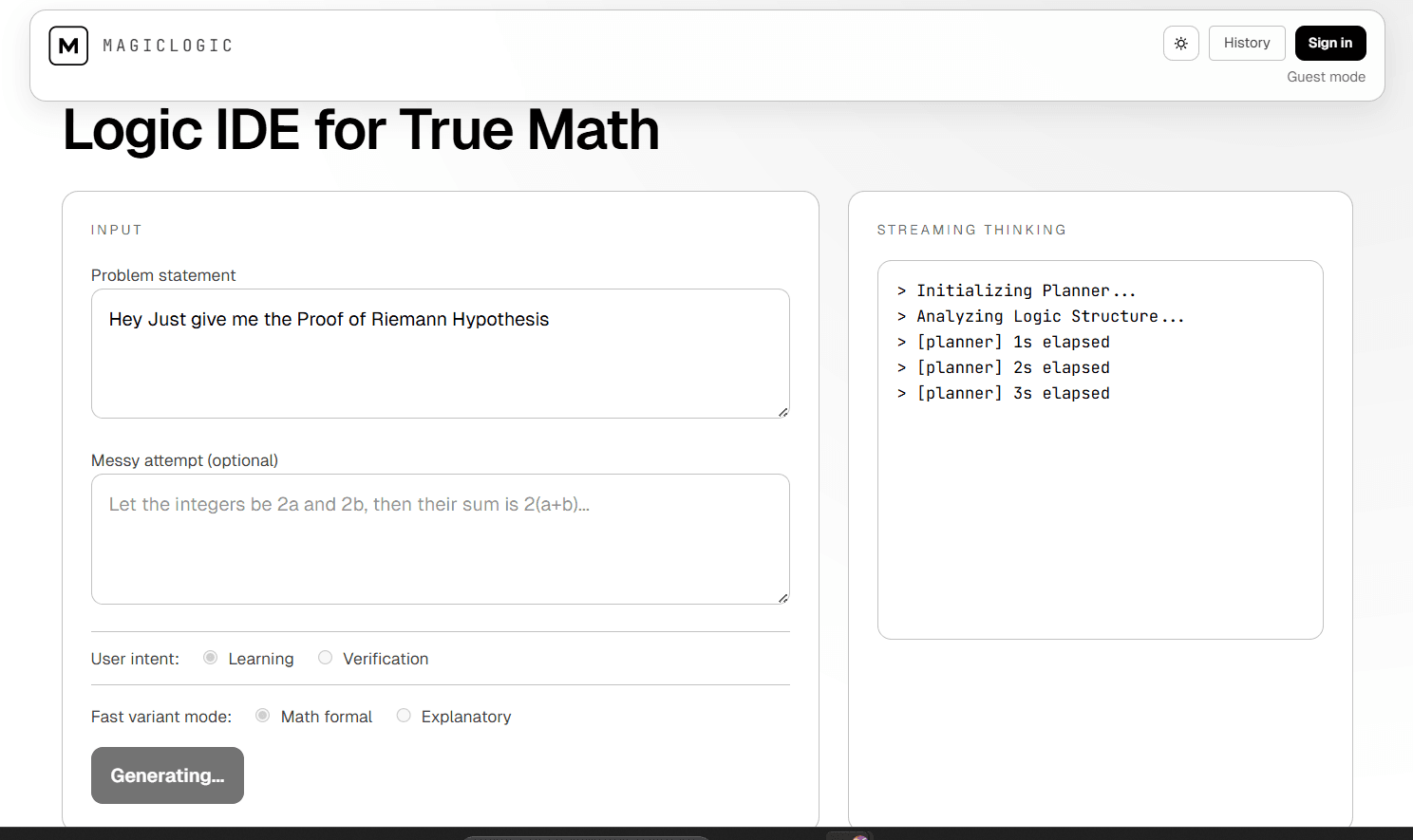The image size is (1413, 840).
Task: Click inside the Problem statement field
Action: (x=440, y=353)
